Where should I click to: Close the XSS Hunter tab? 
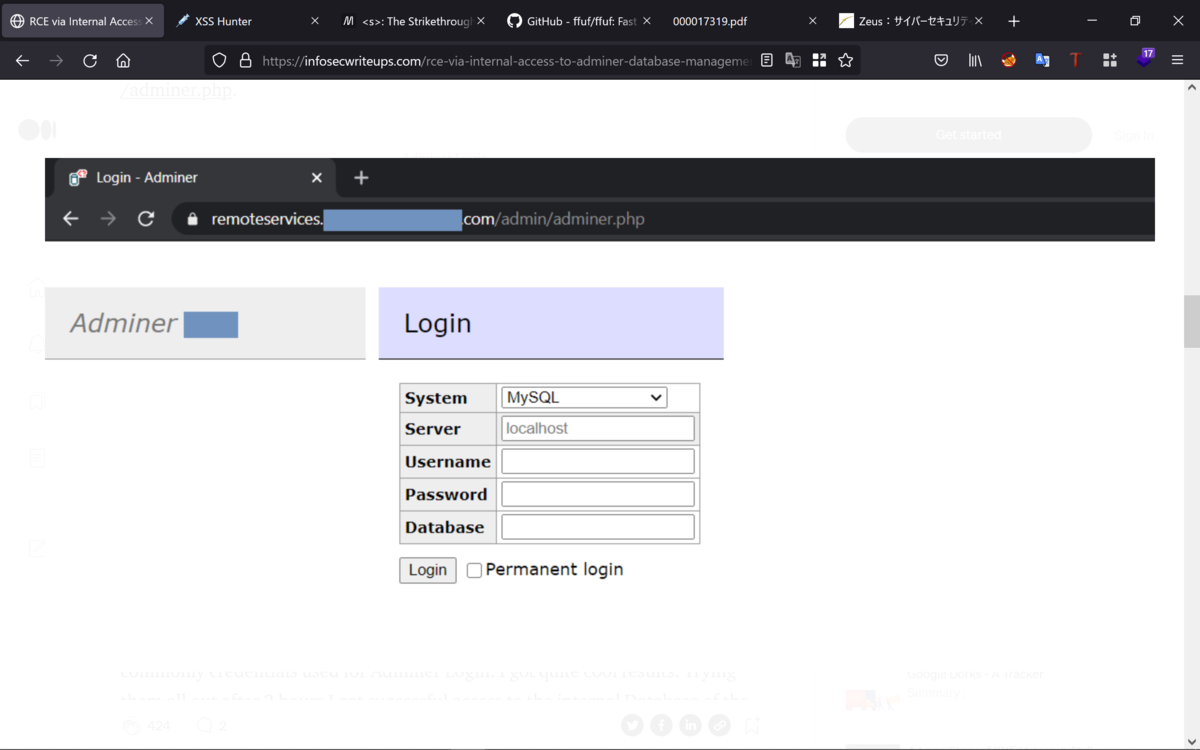315,21
